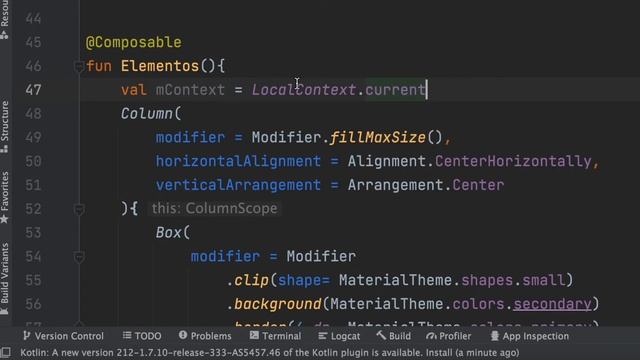Click the fillMaxSize call
The width and height of the screenshot is (640, 360).
tap(378, 138)
